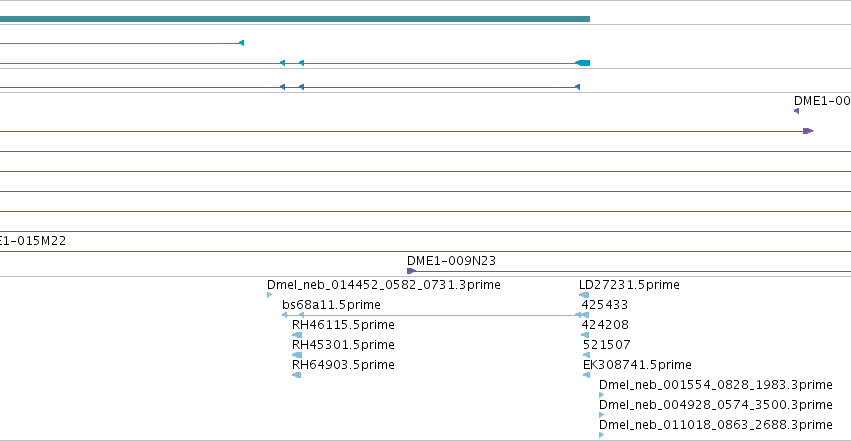Viewport: 851px width, 441px height.
Task: Select the LD27231.5prime label
Action: pos(629,285)
